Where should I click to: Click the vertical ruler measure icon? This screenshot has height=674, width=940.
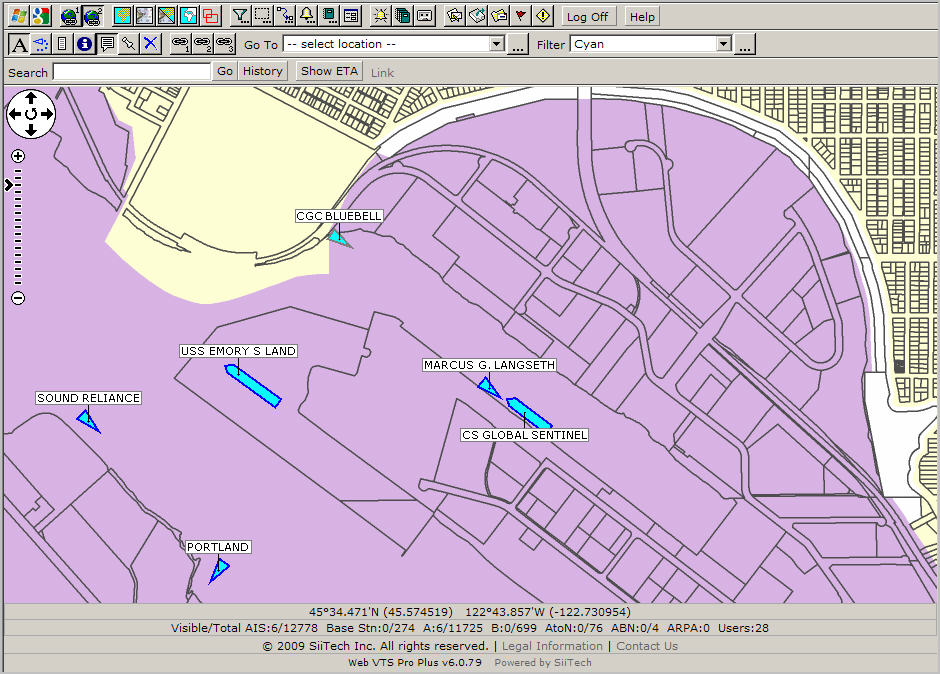(62, 44)
